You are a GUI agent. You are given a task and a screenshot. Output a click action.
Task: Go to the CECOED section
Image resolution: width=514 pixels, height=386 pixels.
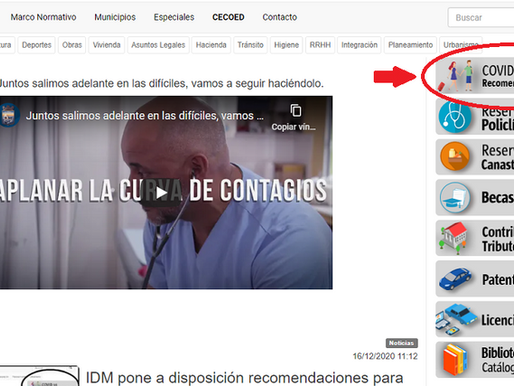click(228, 17)
